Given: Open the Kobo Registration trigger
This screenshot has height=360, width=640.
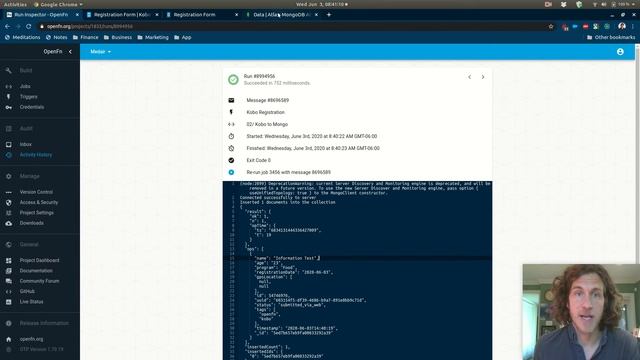Looking at the screenshot, I should click(x=265, y=112).
